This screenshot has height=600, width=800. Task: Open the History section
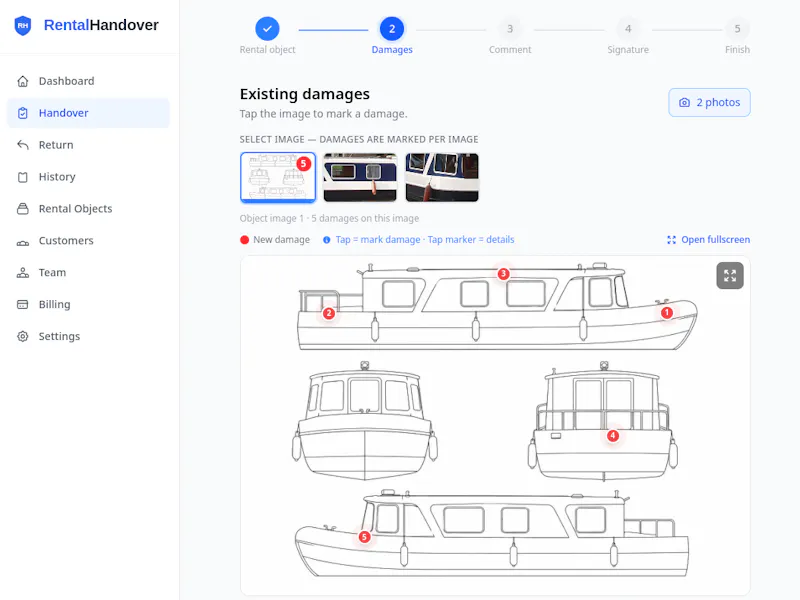tap(88, 177)
